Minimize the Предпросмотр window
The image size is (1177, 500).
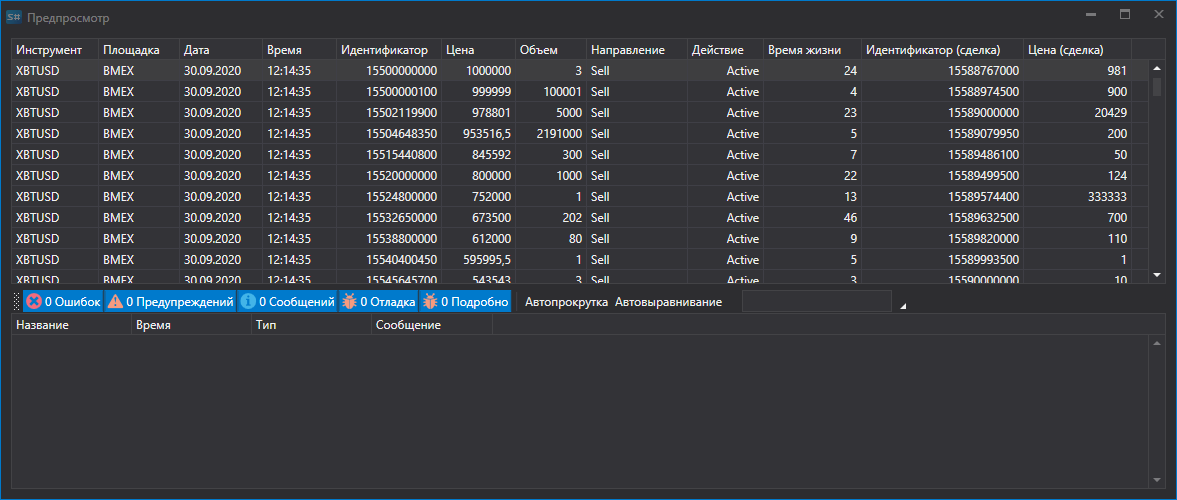coord(1091,14)
